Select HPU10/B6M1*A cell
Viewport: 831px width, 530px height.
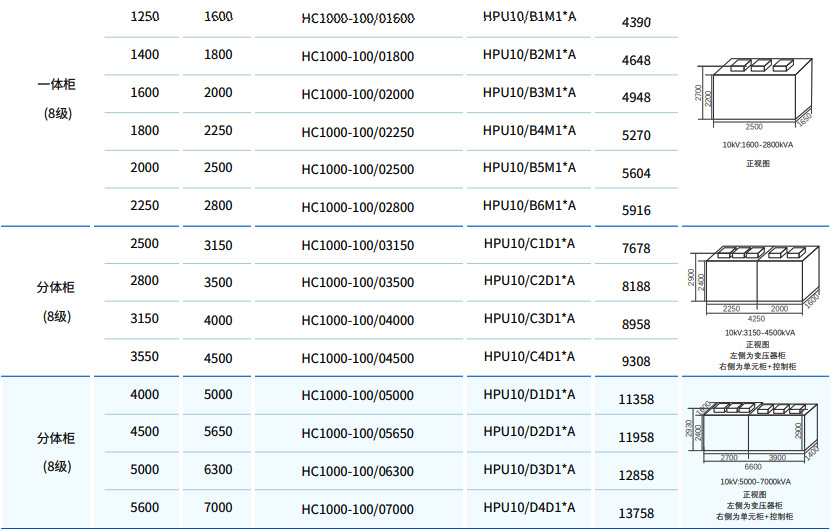pyautogui.click(x=529, y=205)
